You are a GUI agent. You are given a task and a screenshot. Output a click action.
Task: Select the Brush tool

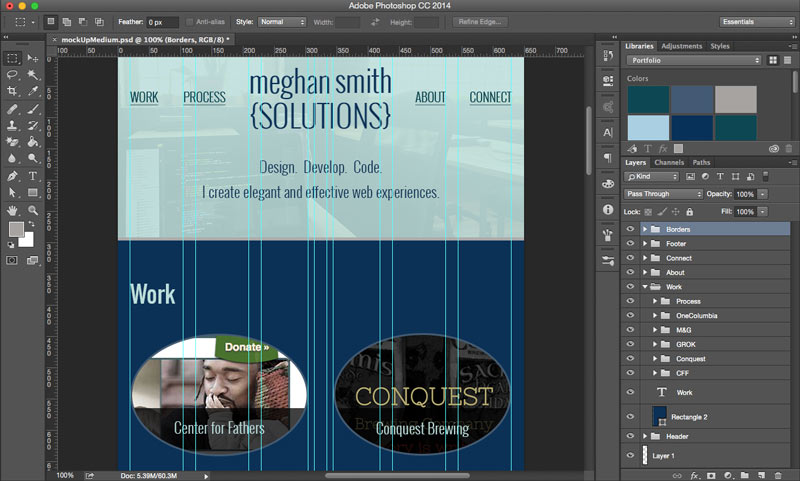(33, 109)
